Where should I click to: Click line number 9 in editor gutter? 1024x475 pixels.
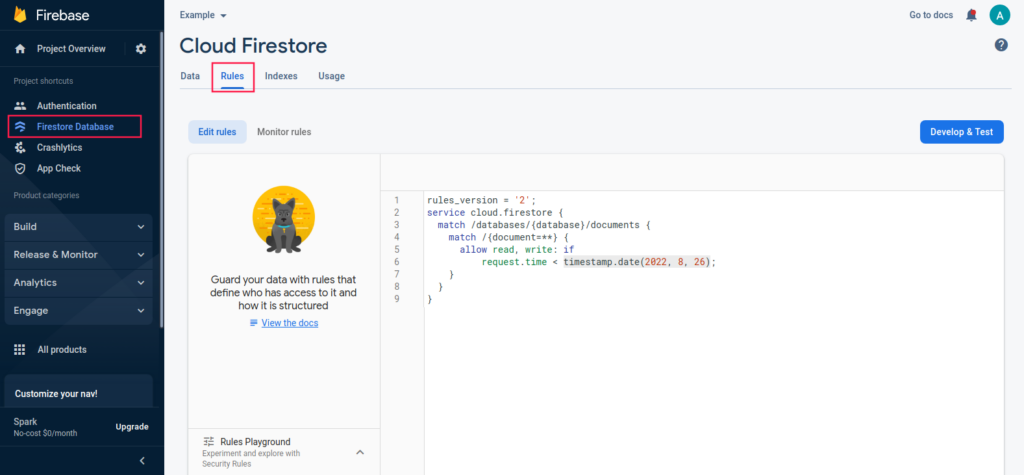pos(396,299)
